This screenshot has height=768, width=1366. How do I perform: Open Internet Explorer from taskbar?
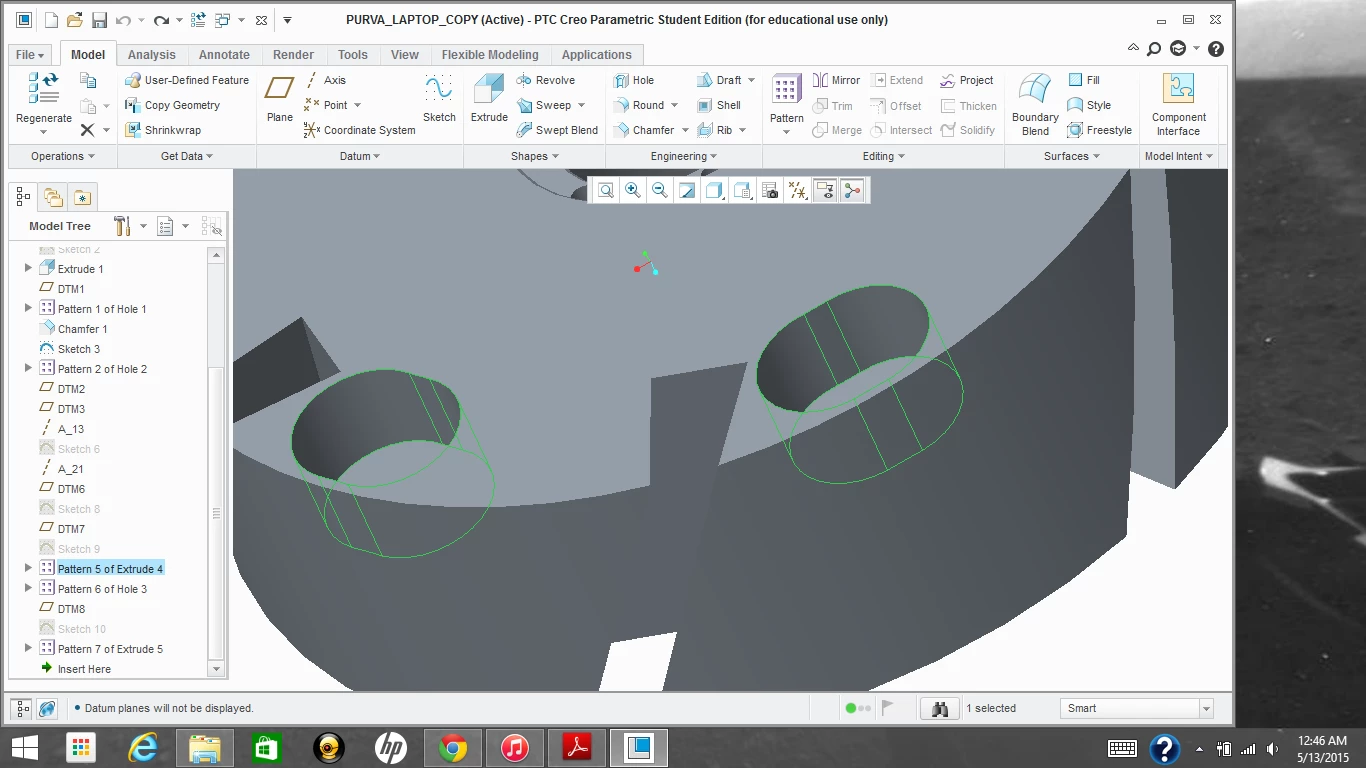143,748
